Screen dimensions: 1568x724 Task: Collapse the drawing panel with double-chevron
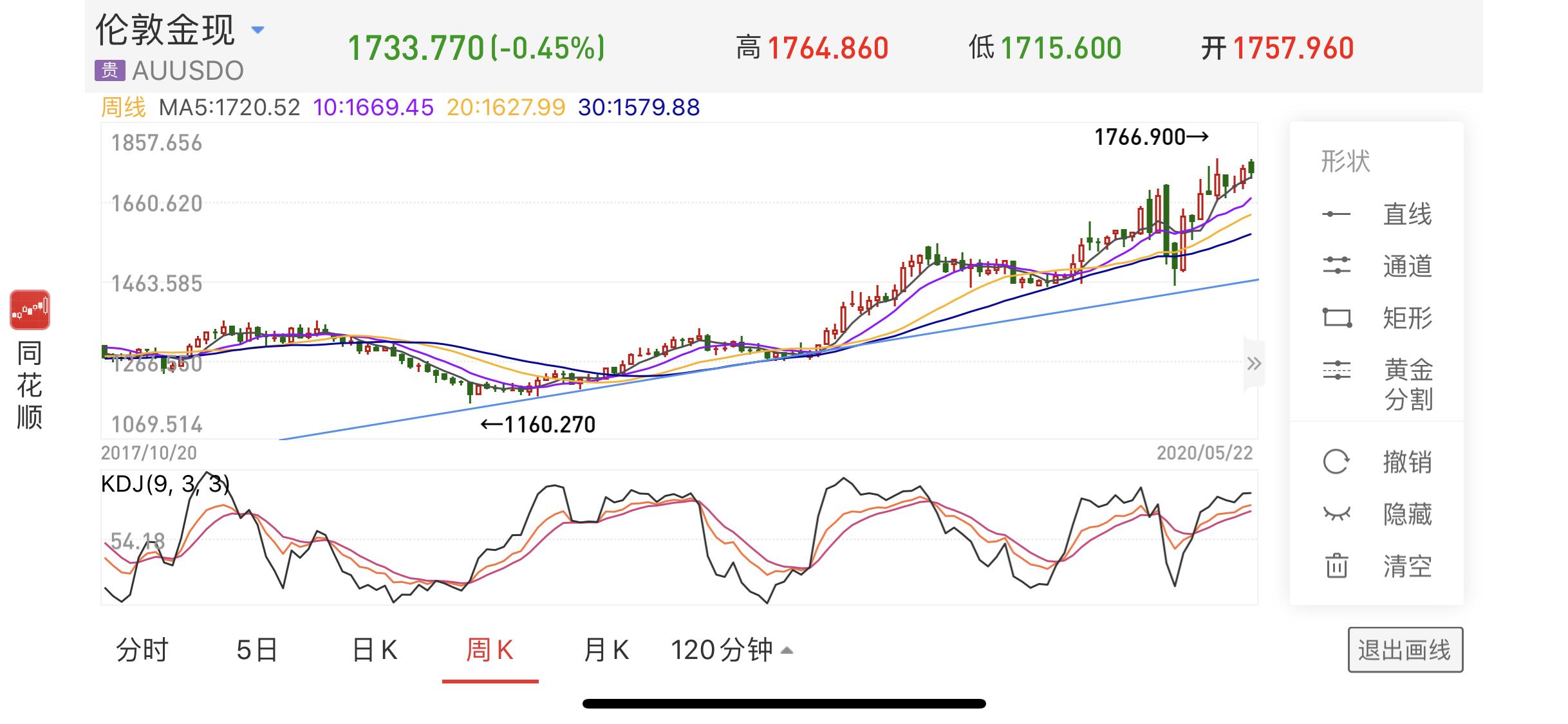tap(1253, 364)
